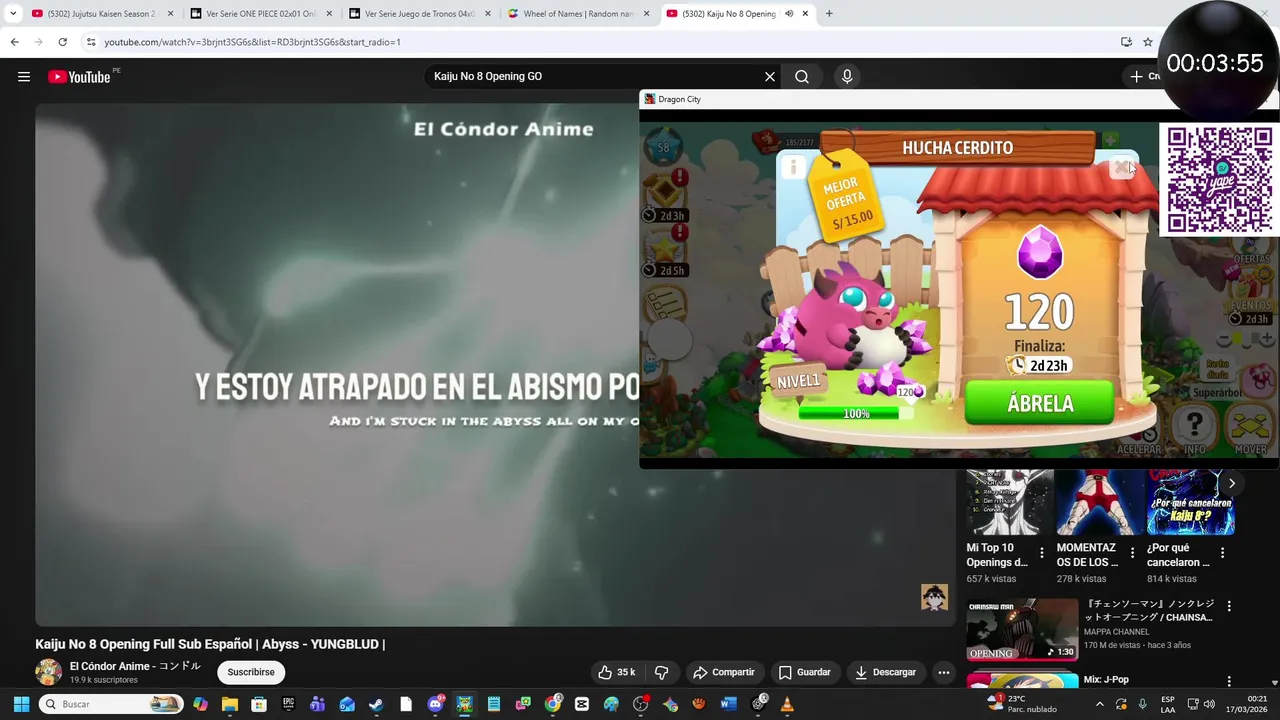
Task: Bookmark this page with the star
Action: (x=1148, y=42)
